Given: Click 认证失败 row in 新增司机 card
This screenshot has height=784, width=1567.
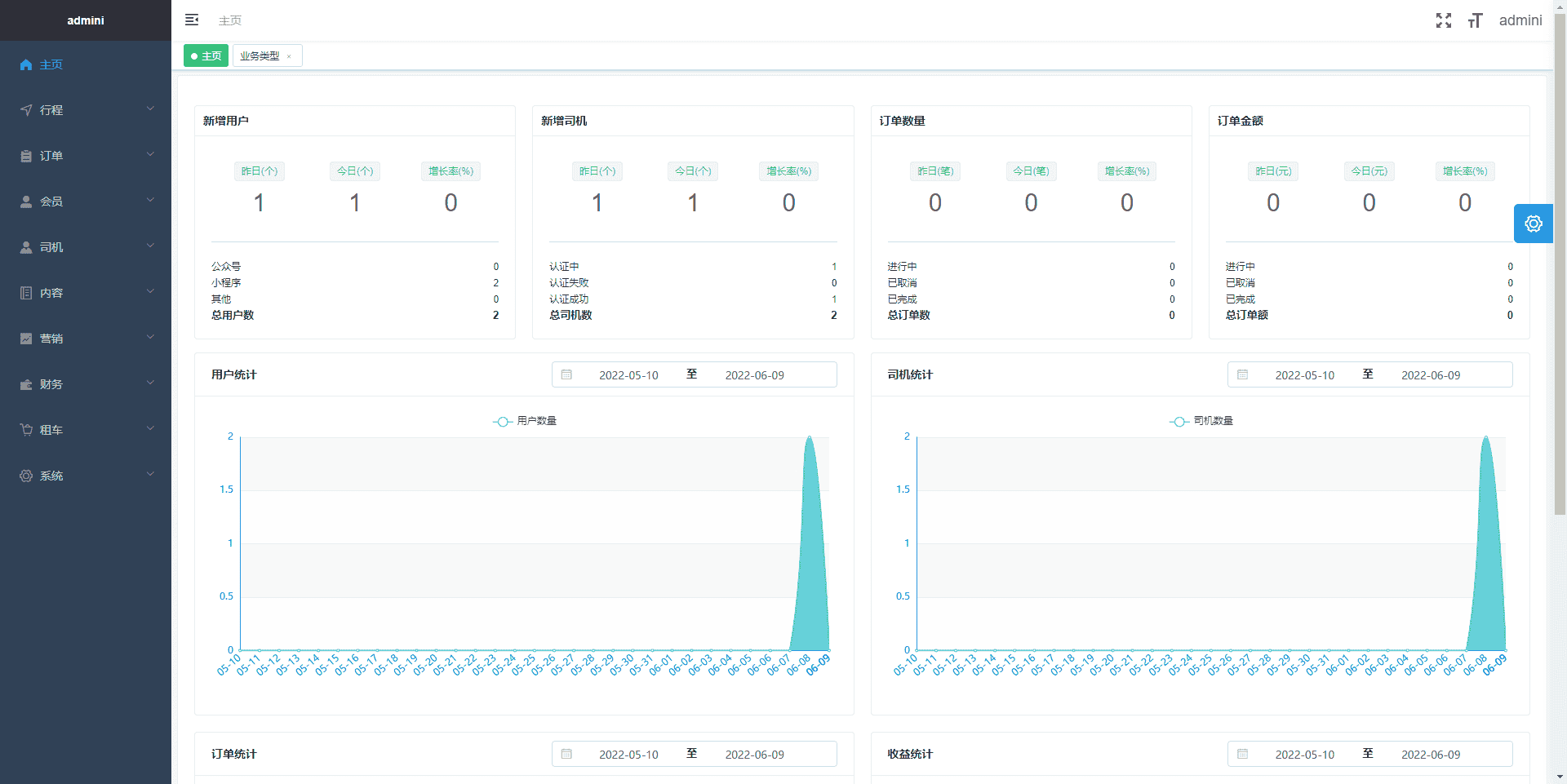Looking at the screenshot, I should [693, 283].
